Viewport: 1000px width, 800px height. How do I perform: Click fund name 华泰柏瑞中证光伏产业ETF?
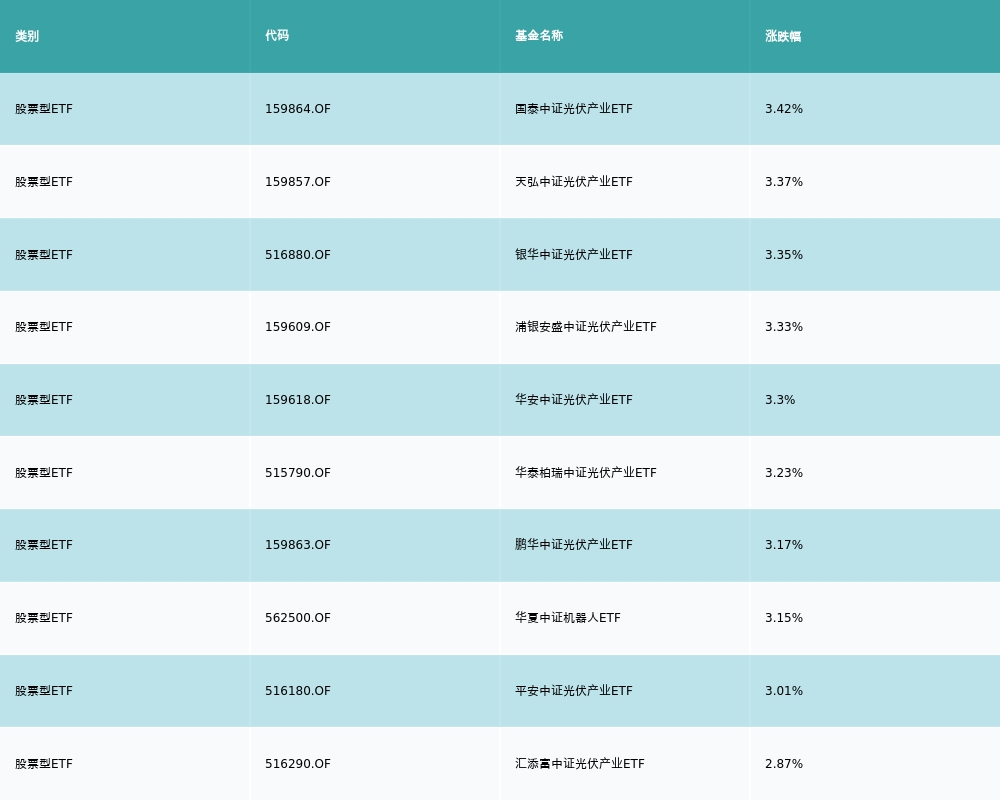585,473
